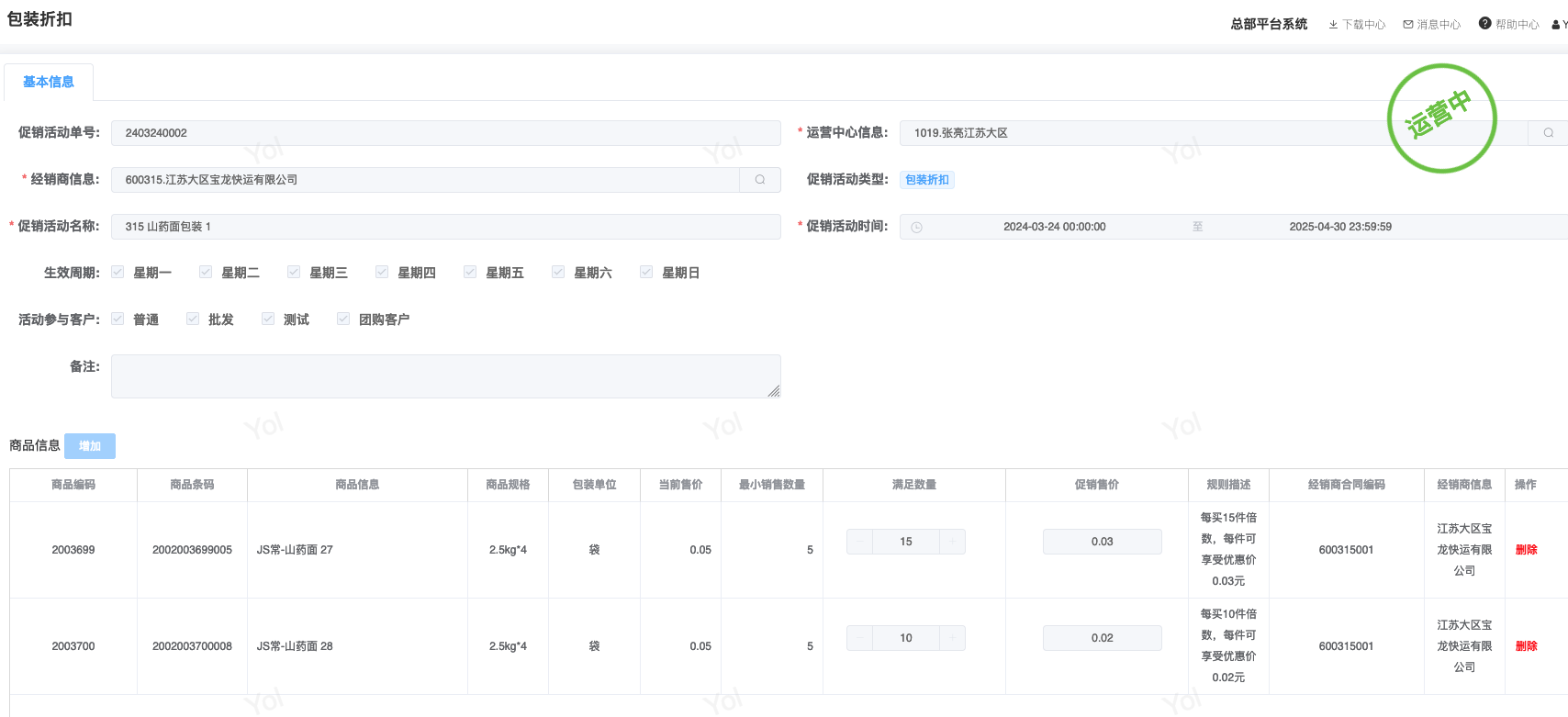Open the message center envelope icon
The height and width of the screenshot is (717, 1568).
pyautogui.click(x=1408, y=25)
